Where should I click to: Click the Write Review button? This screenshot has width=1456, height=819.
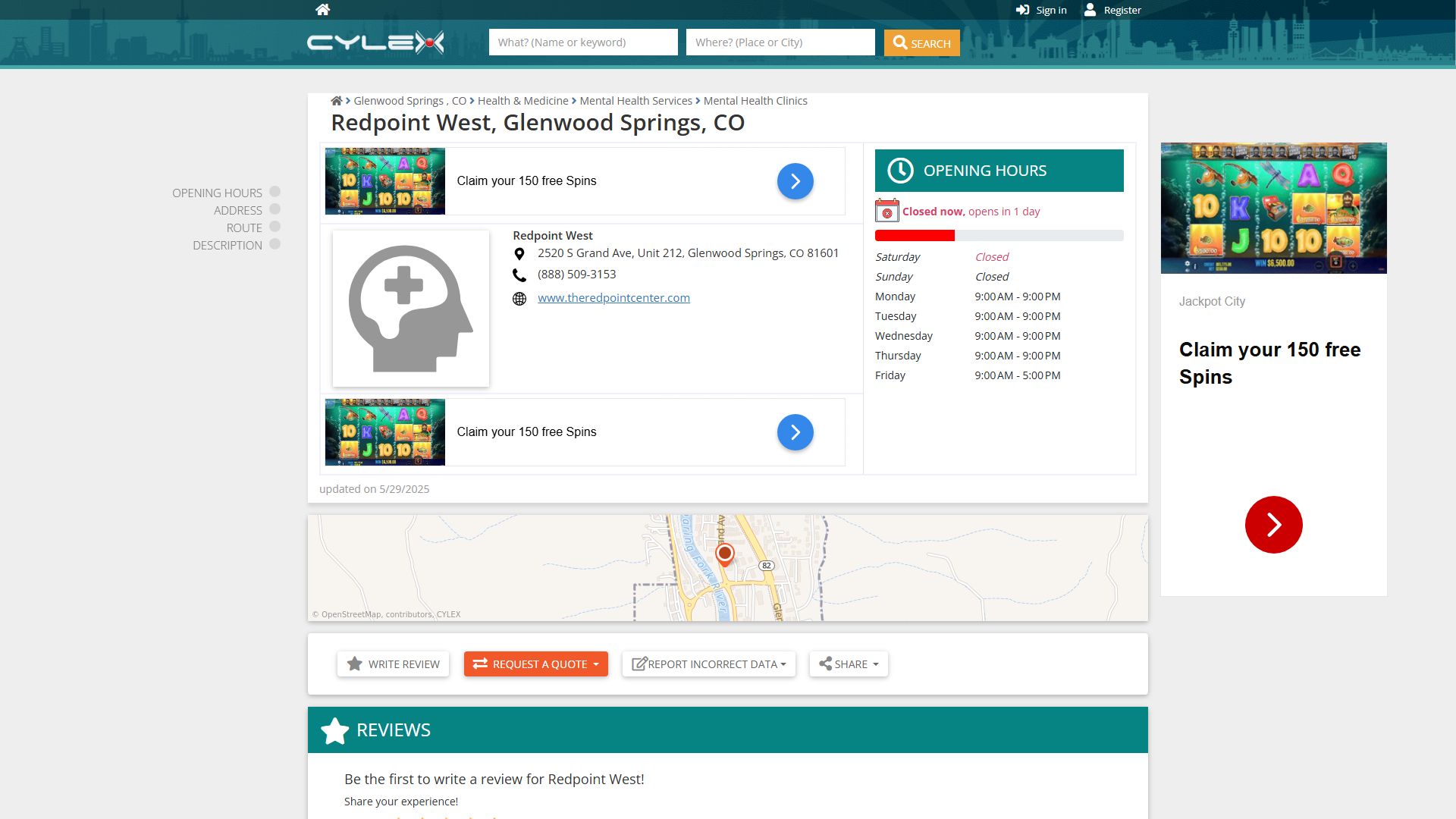point(394,664)
